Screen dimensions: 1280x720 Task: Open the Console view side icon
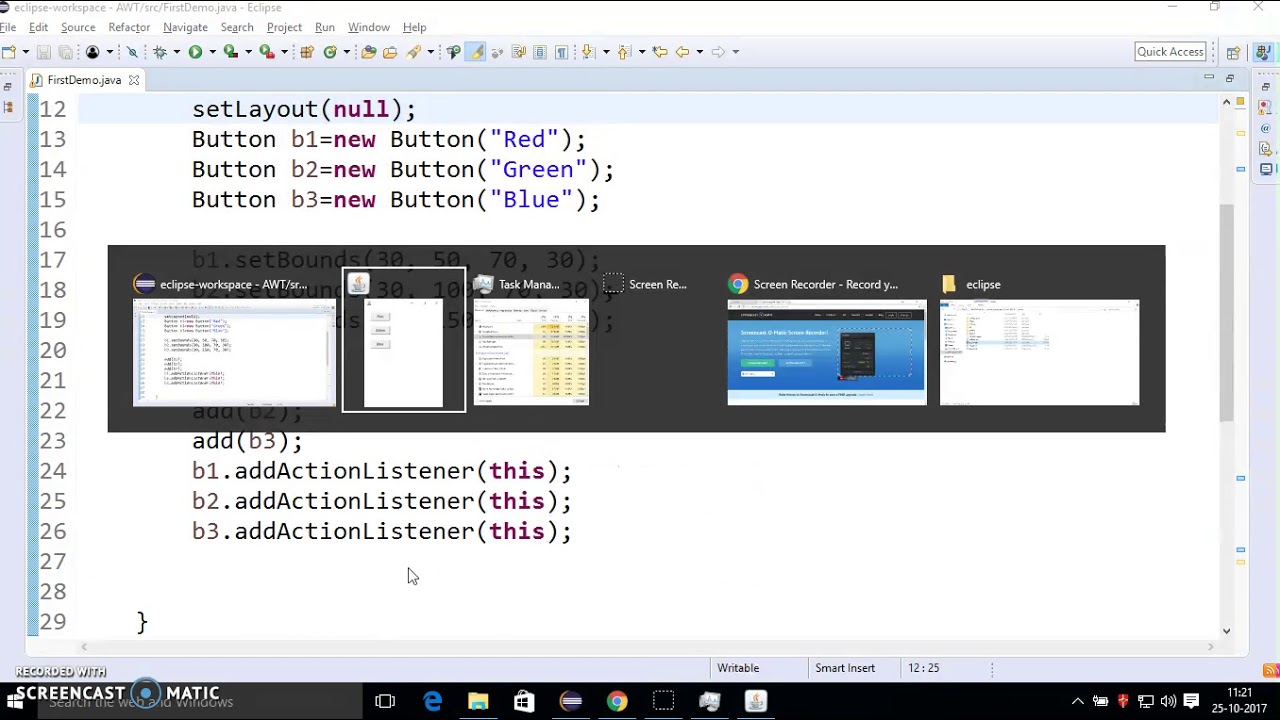tap(1266, 169)
